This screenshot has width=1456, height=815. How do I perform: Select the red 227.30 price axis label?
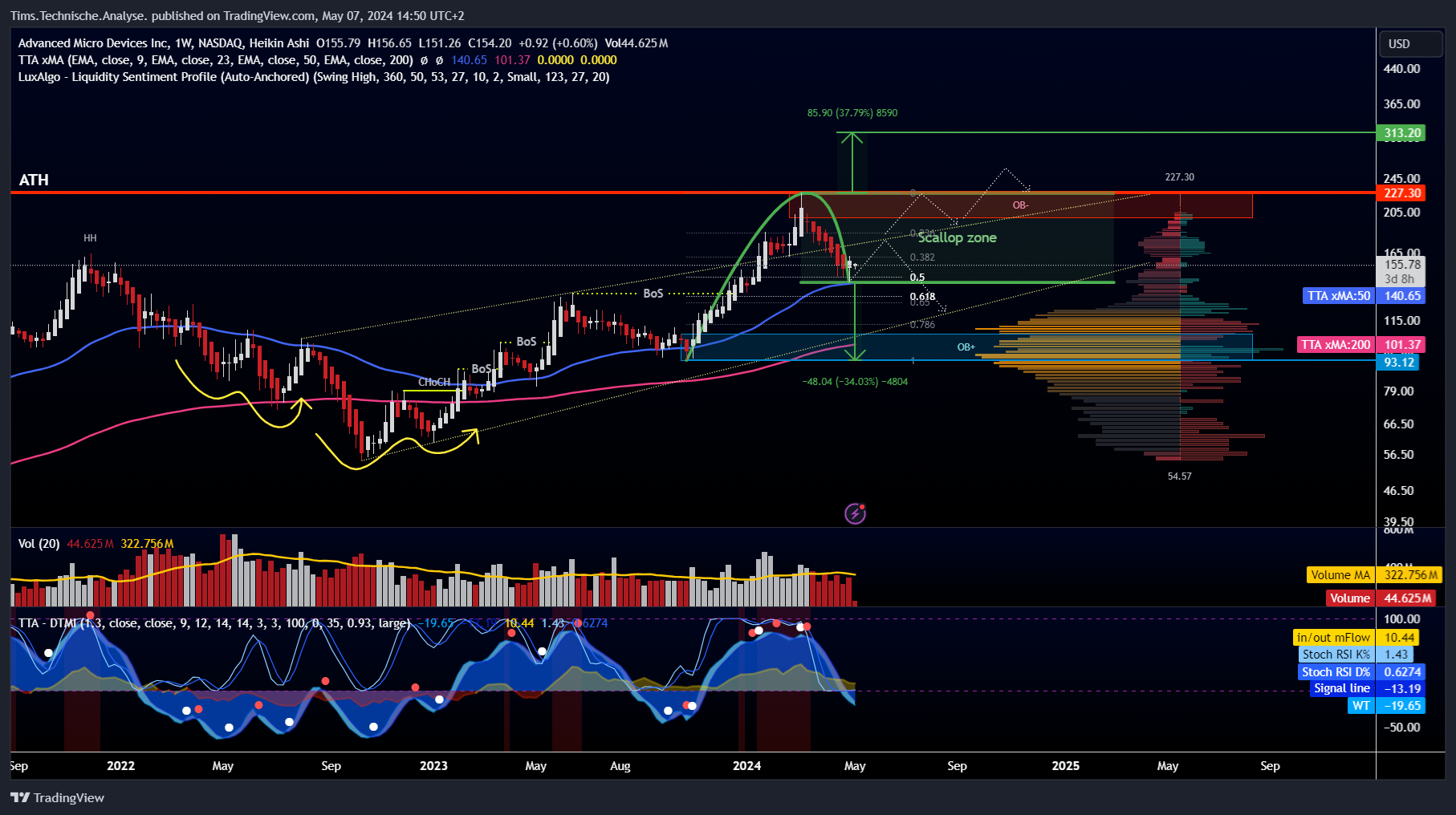(x=1402, y=193)
